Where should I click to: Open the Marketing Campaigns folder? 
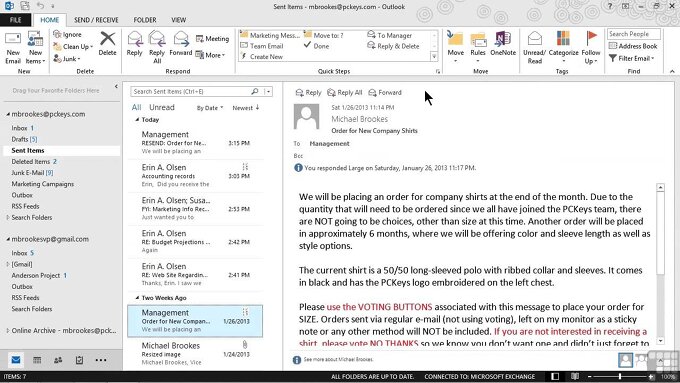tap(42, 184)
